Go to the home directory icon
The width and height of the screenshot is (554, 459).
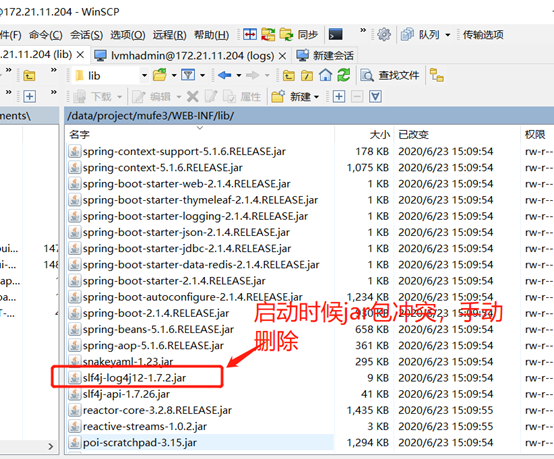click(x=325, y=75)
